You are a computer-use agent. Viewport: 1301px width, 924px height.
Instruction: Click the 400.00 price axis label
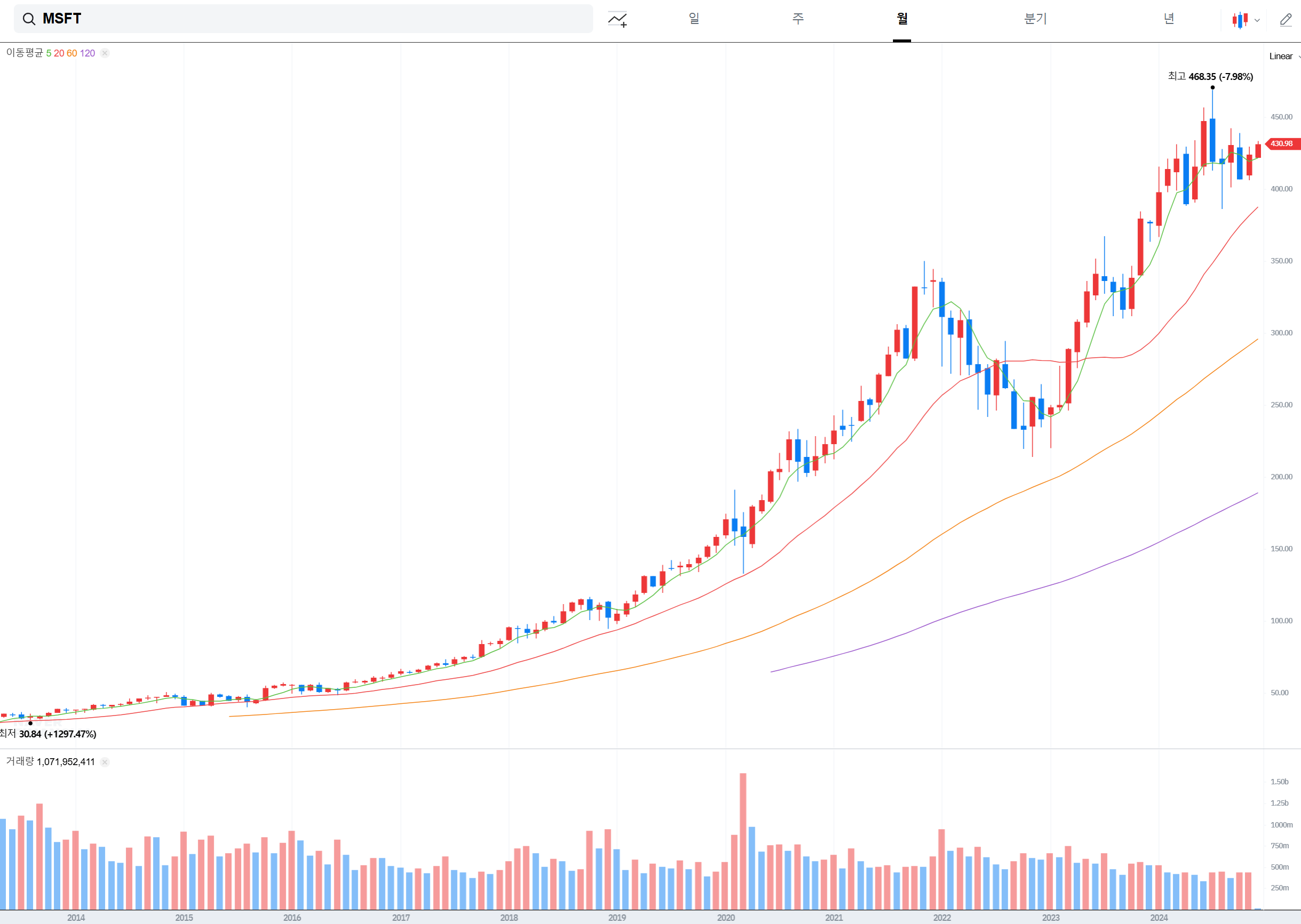[1282, 189]
